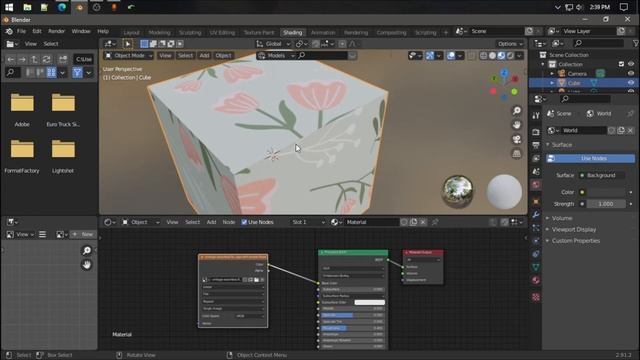Viewport: 640px width, 360px height.
Task: Expand the Camera item in outliner
Action: (552, 73)
